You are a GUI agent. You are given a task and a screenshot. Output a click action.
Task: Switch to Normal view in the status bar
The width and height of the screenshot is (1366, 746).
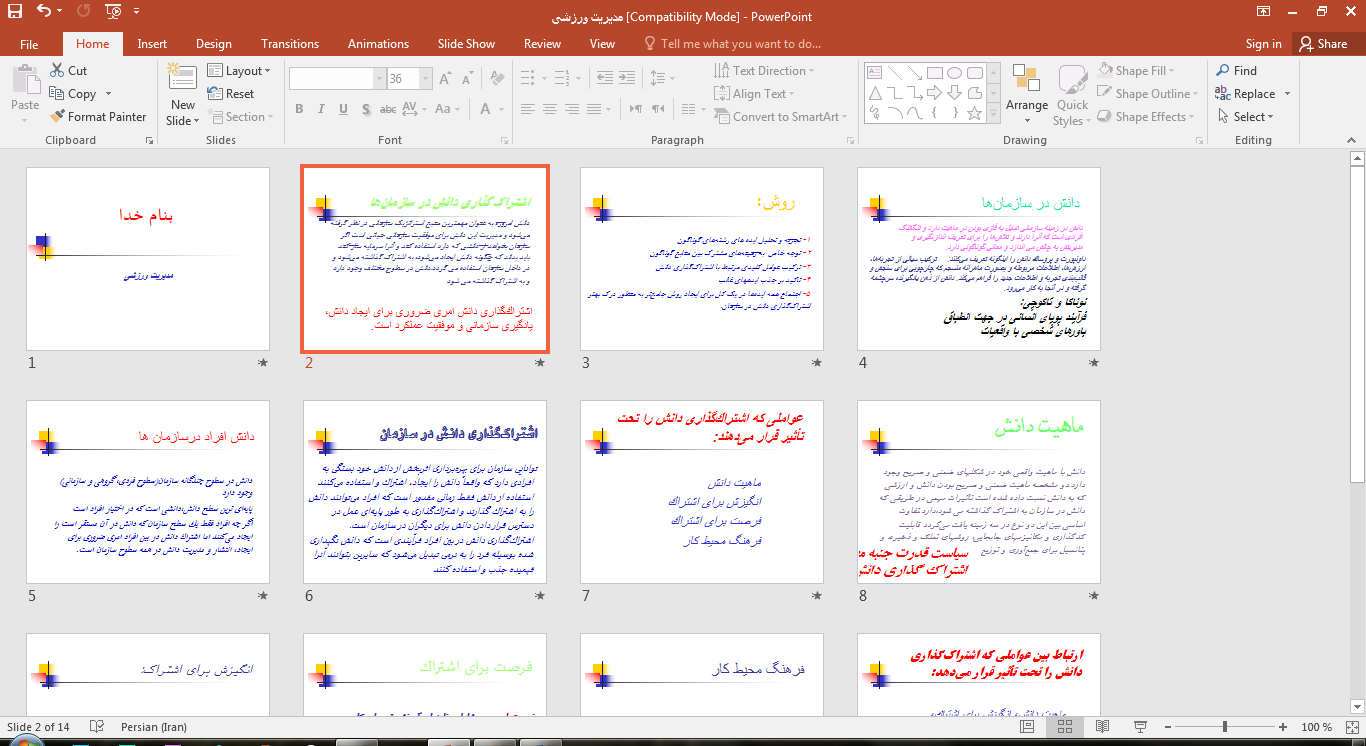point(1026,727)
